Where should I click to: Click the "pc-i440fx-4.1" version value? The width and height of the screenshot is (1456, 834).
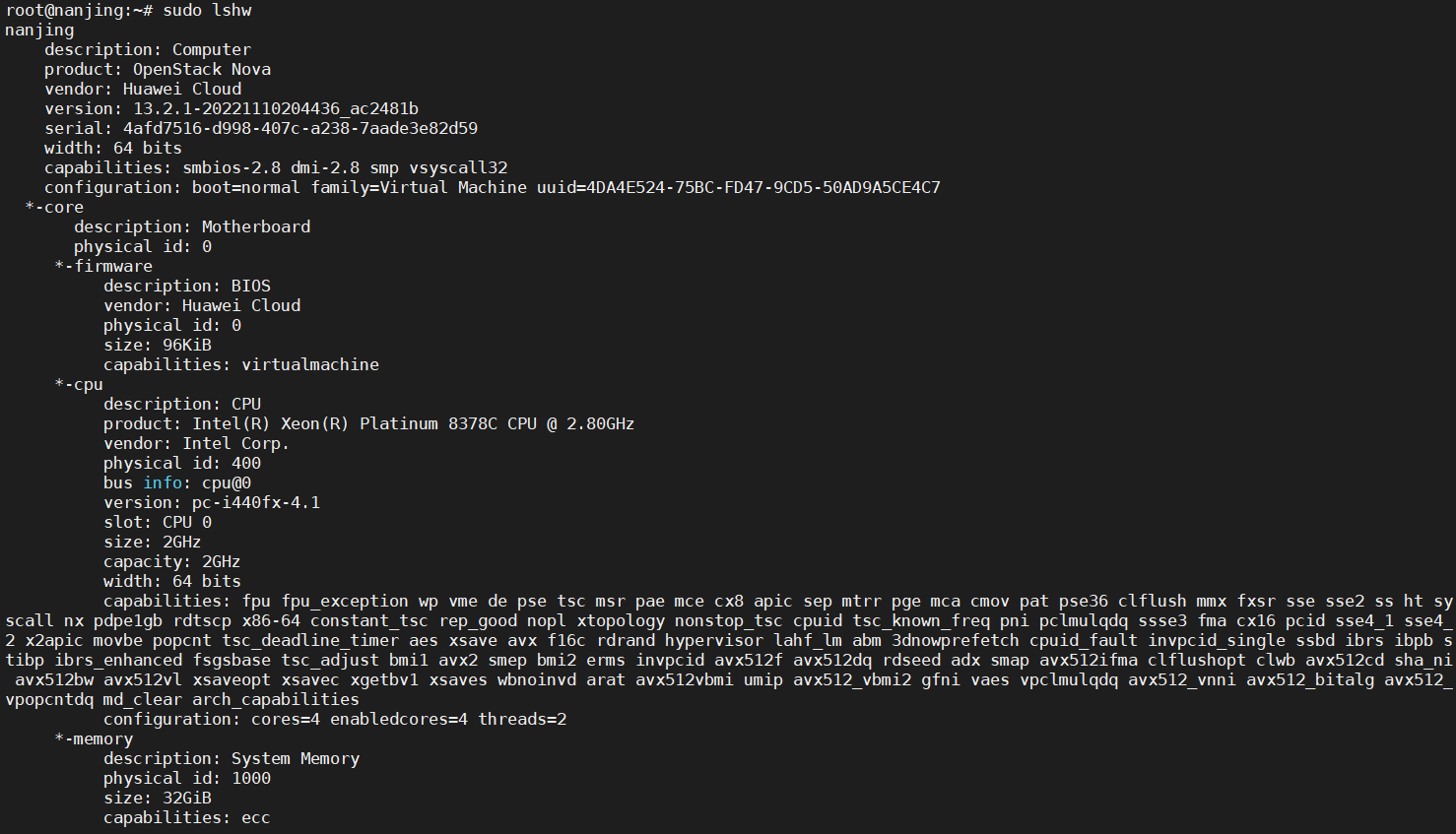(256, 502)
